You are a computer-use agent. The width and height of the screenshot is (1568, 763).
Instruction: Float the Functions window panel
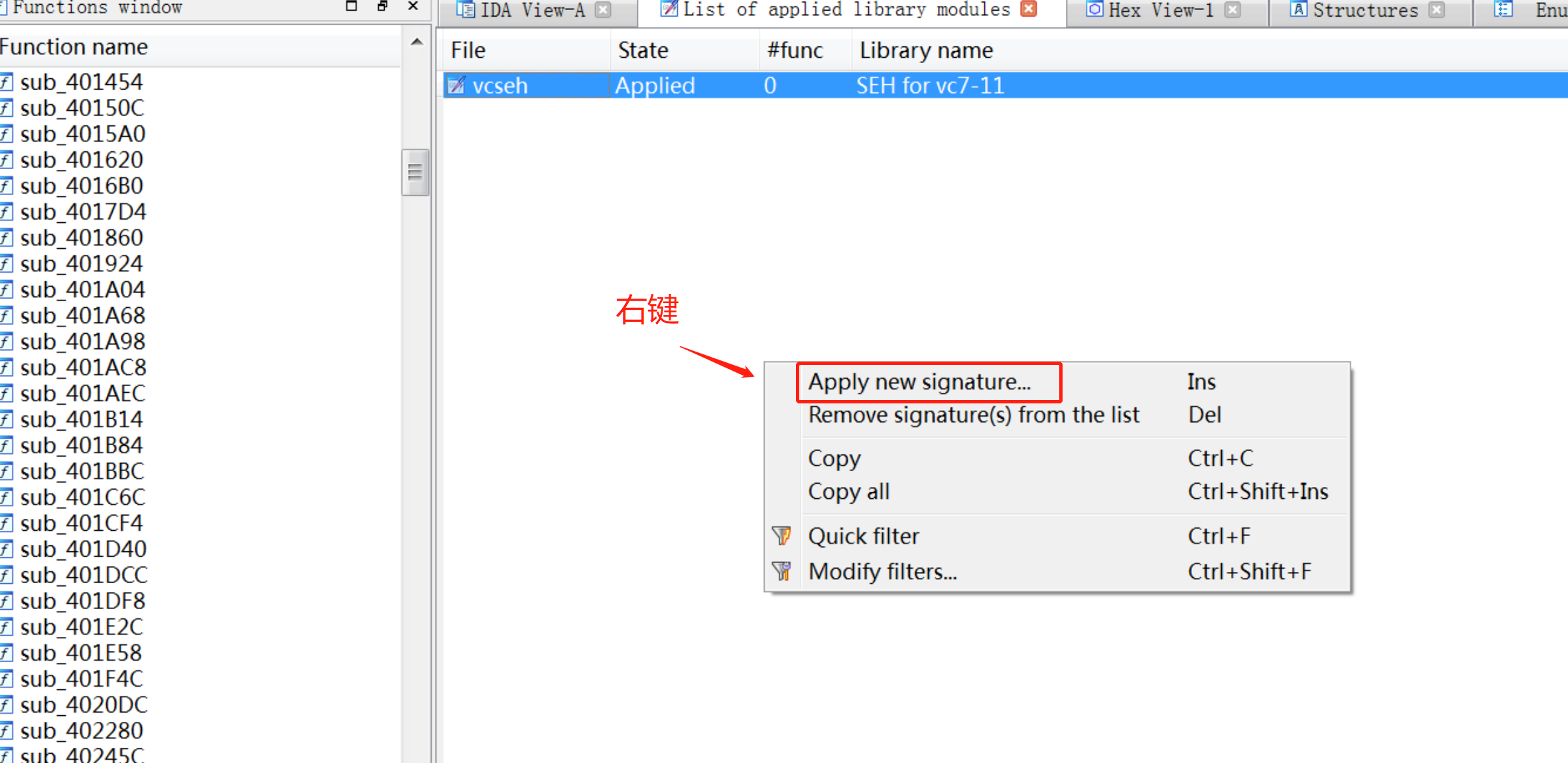click(382, 6)
